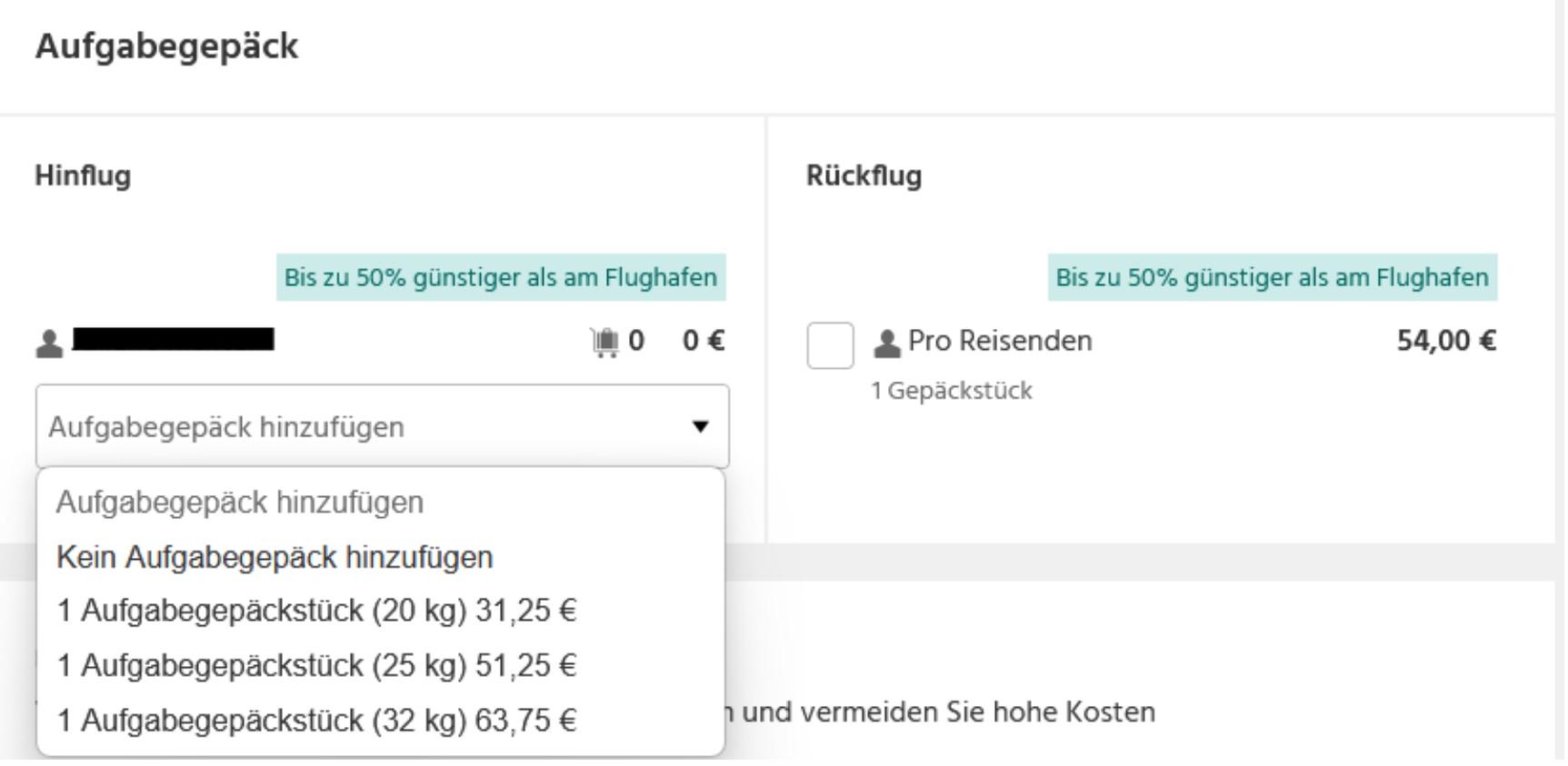Image resolution: width=1568 pixels, height=766 pixels.
Task: Click the 1 Gepäckstück text under Rückflug
Action: point(951,391)
